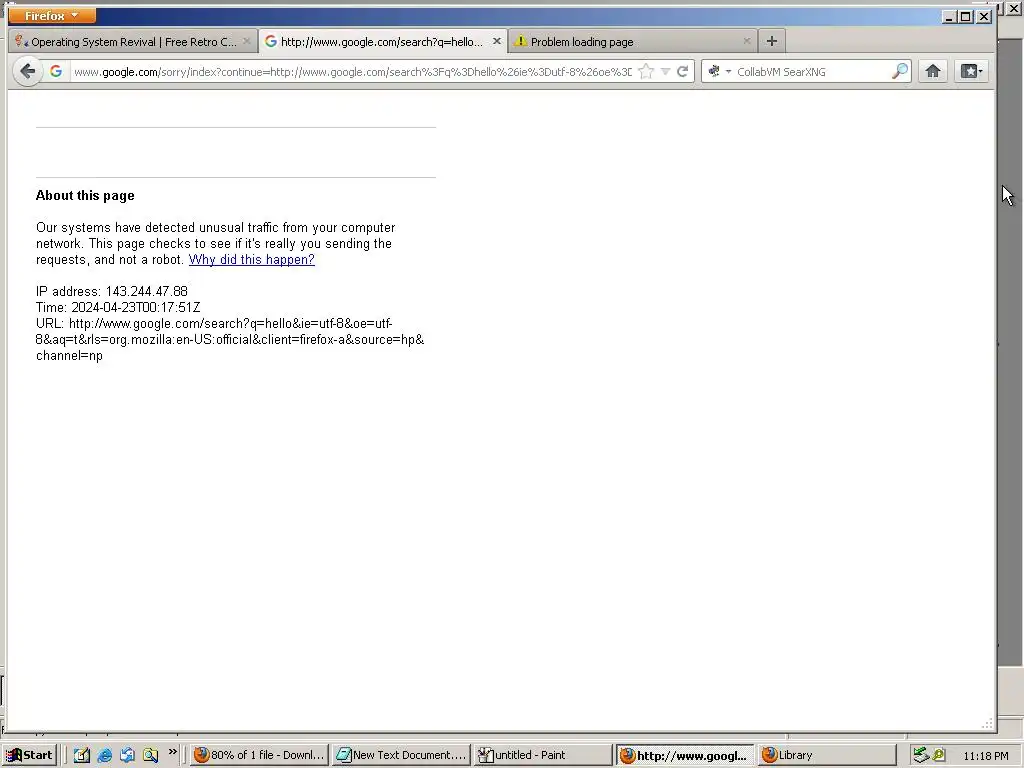Open the Windows Start menu
The width and height of the screenshot is (1024, 768).
click(29, 755)
